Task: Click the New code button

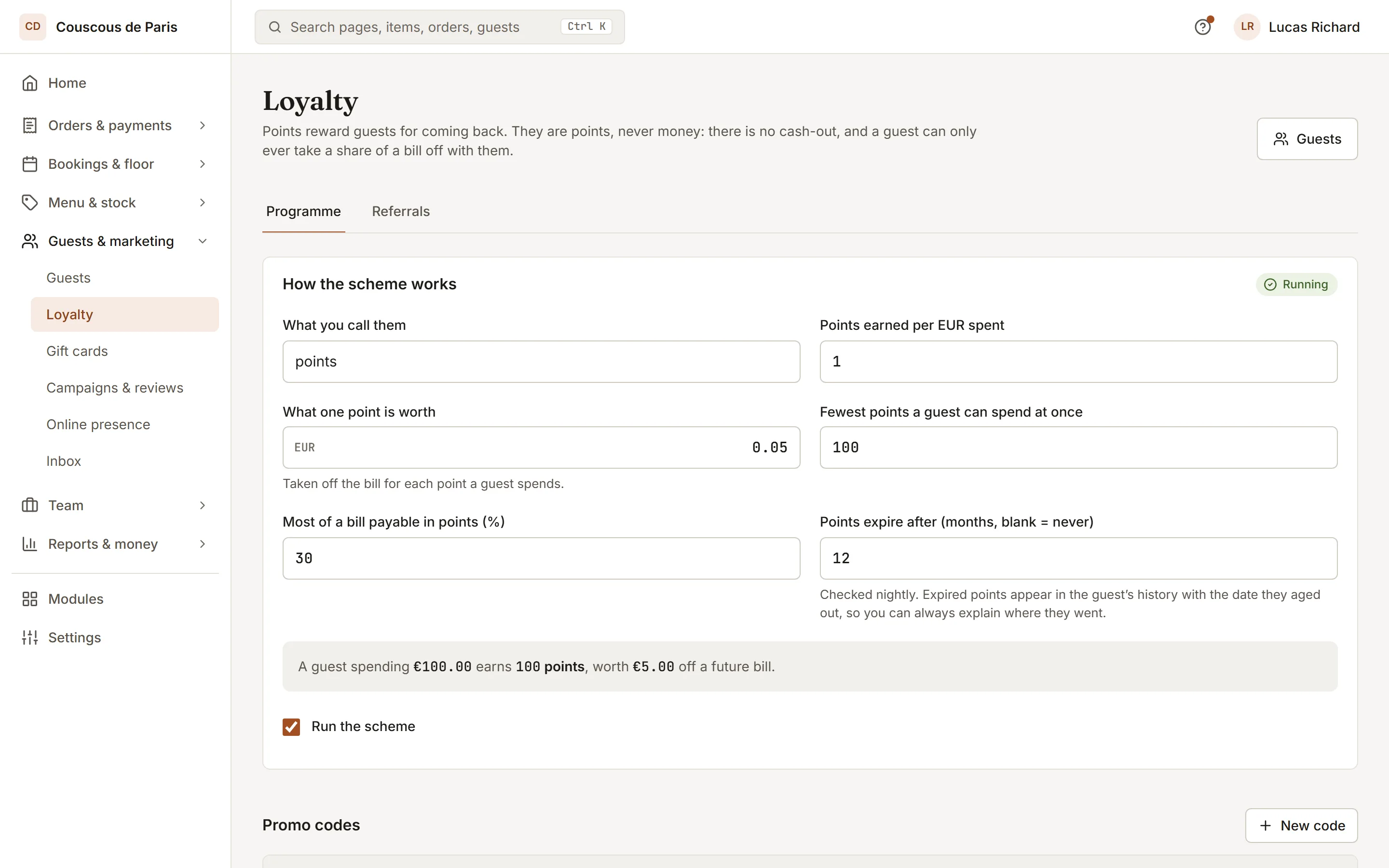Action: pyautogui.click(x=1301, y=826)
